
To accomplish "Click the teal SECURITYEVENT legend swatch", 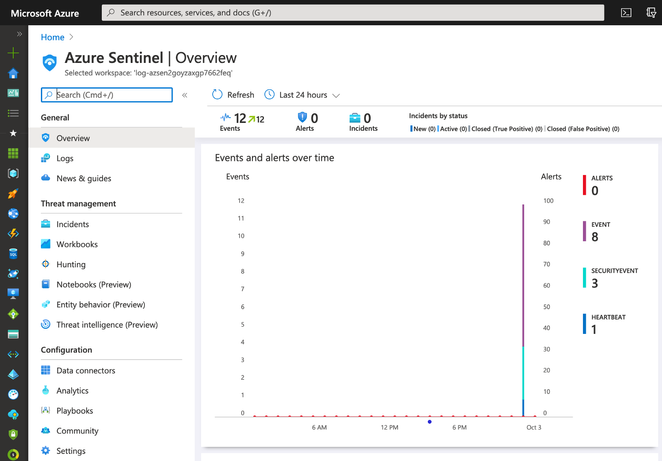I will (584, 278).
